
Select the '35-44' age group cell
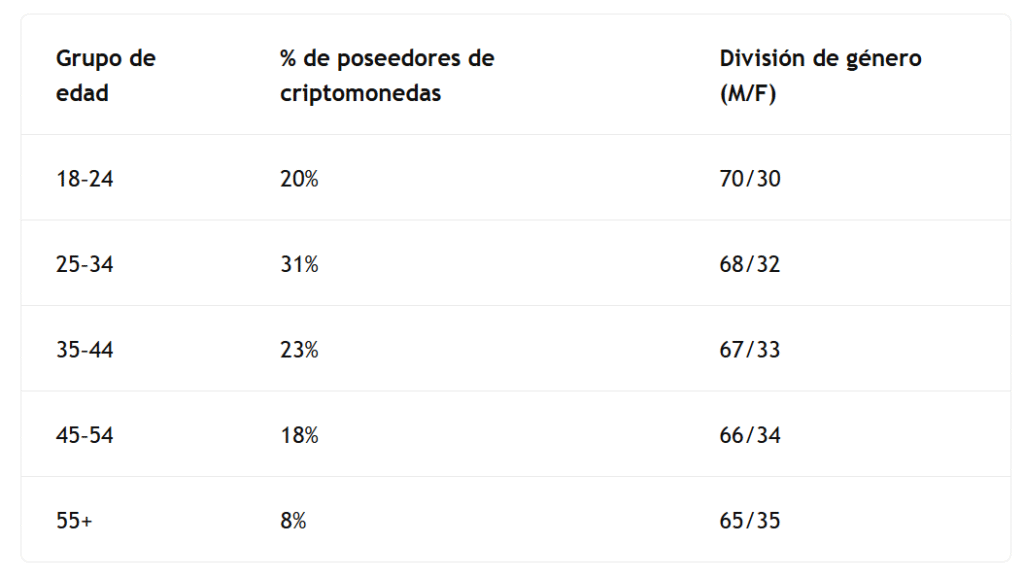click(x=85, y=350)
